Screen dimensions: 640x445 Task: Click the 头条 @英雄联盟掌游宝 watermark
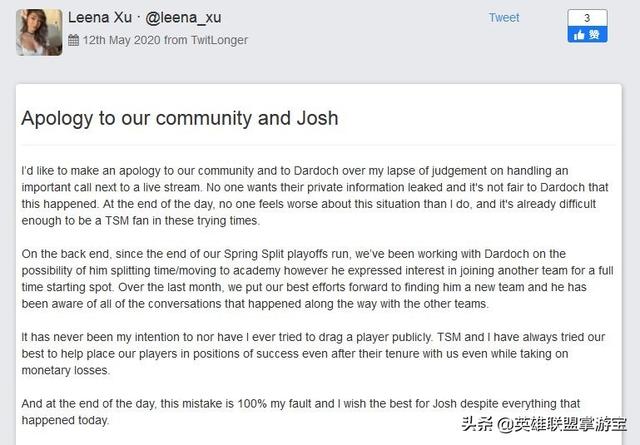544,425
